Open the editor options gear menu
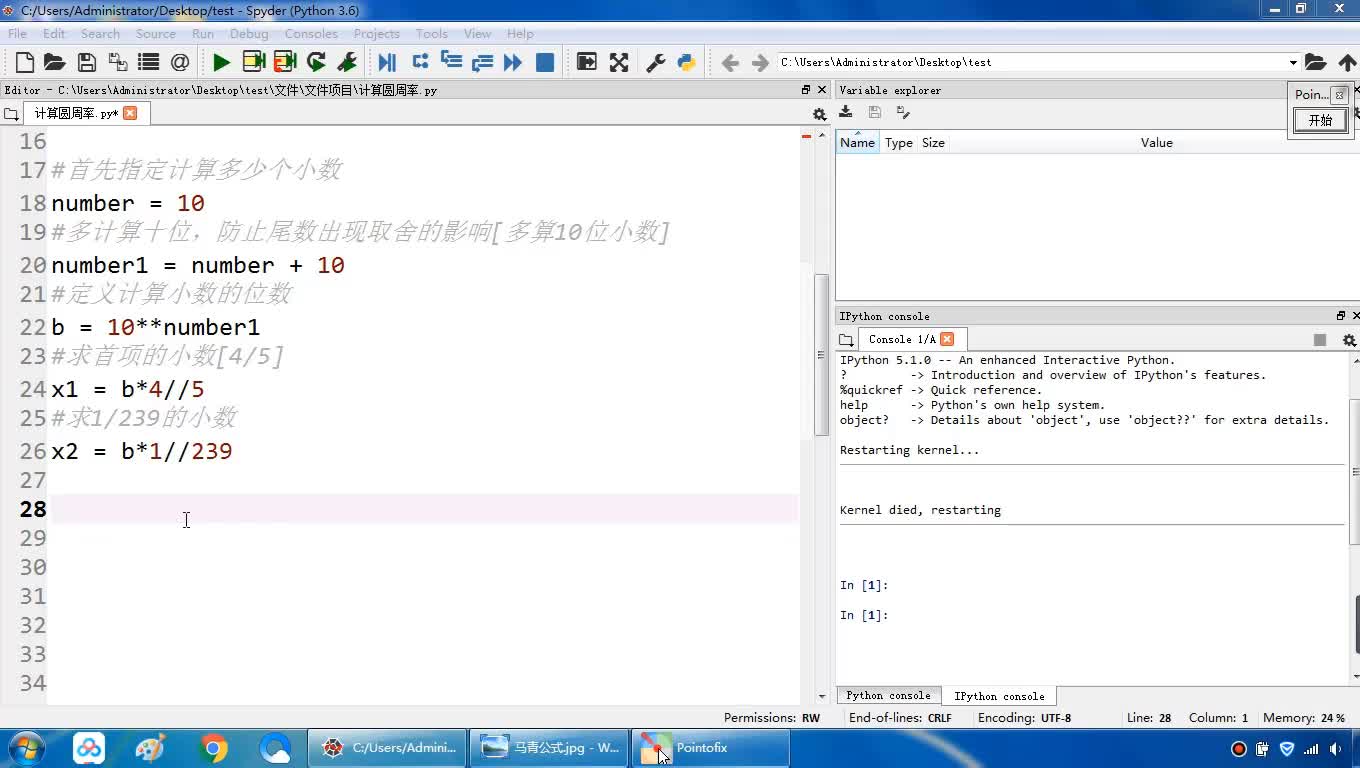 coord(819,114)
